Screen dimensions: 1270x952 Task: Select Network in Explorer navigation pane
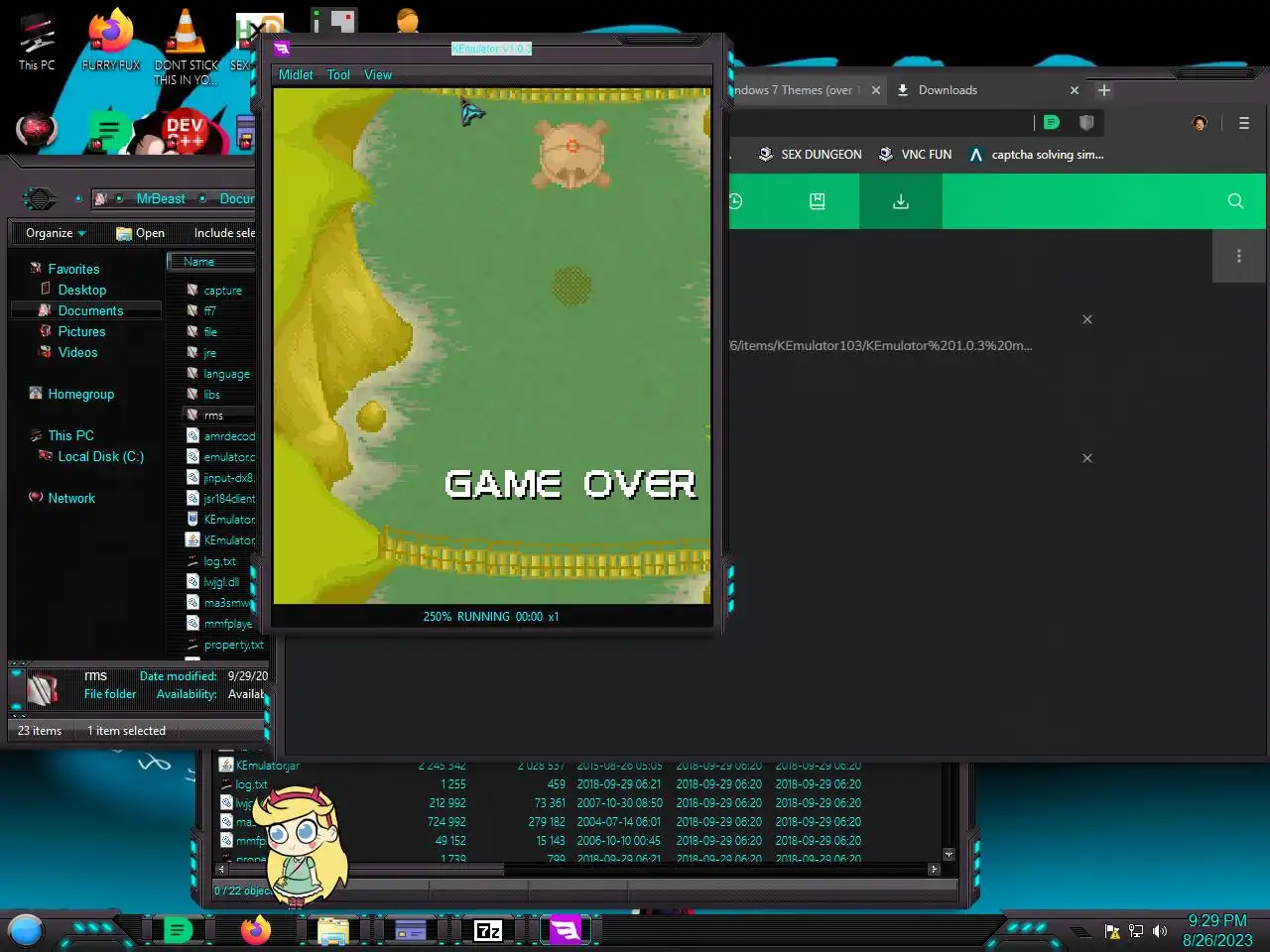tap(71, 498)
